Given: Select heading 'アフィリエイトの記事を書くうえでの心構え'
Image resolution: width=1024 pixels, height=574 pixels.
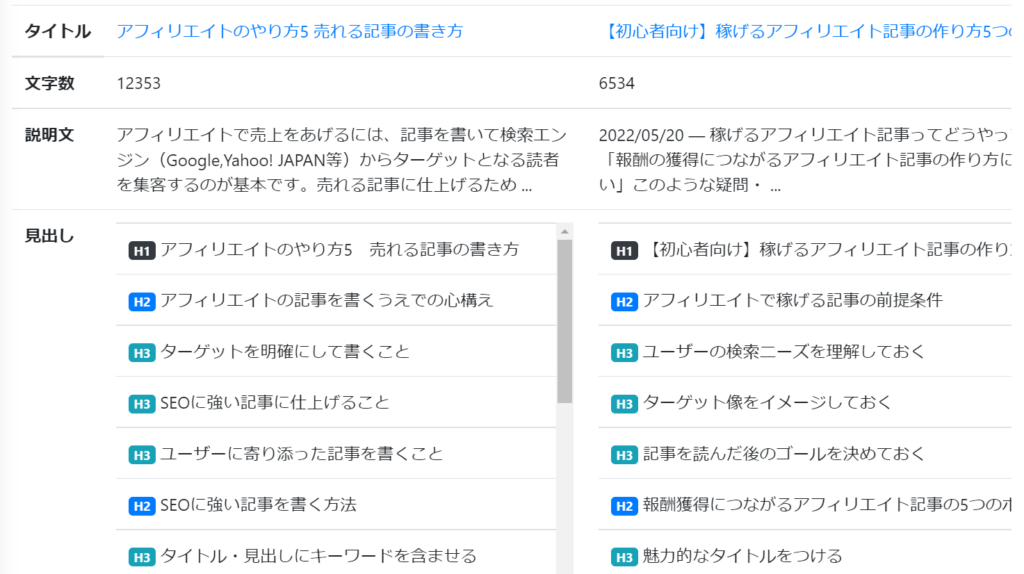Looking at the screenshot, I should [x=327, y=300].
